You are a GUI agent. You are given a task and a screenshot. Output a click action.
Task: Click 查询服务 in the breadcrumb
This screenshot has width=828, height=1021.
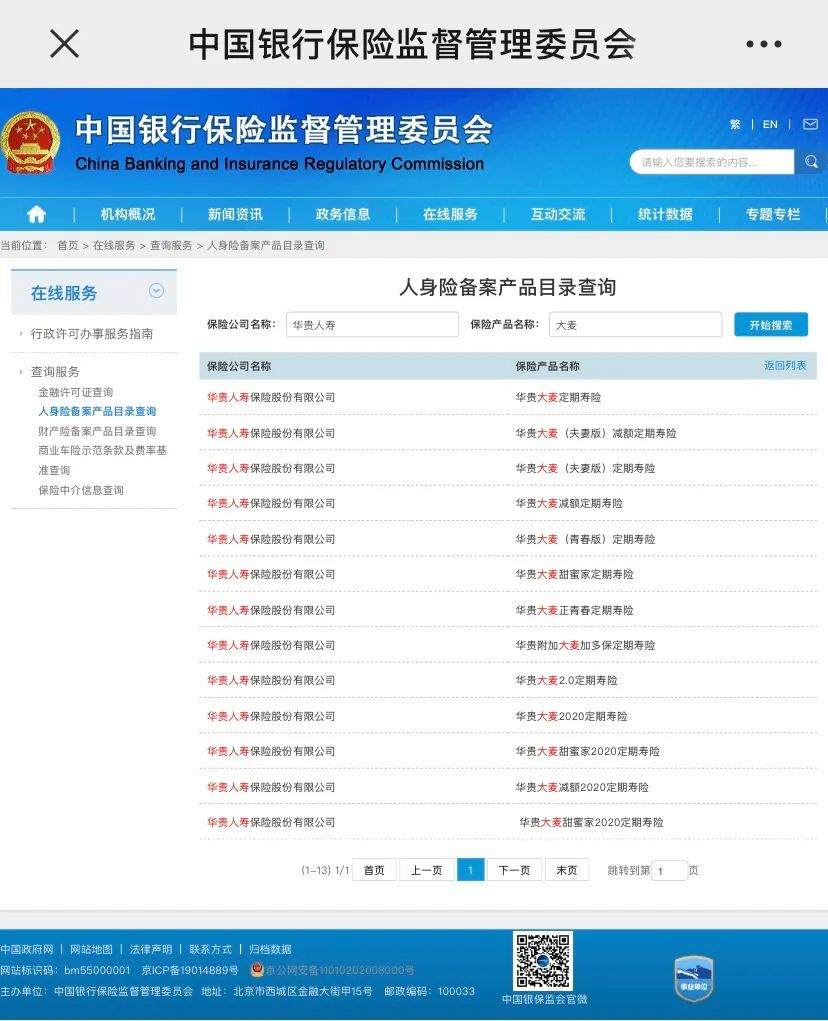pos(171,245)
